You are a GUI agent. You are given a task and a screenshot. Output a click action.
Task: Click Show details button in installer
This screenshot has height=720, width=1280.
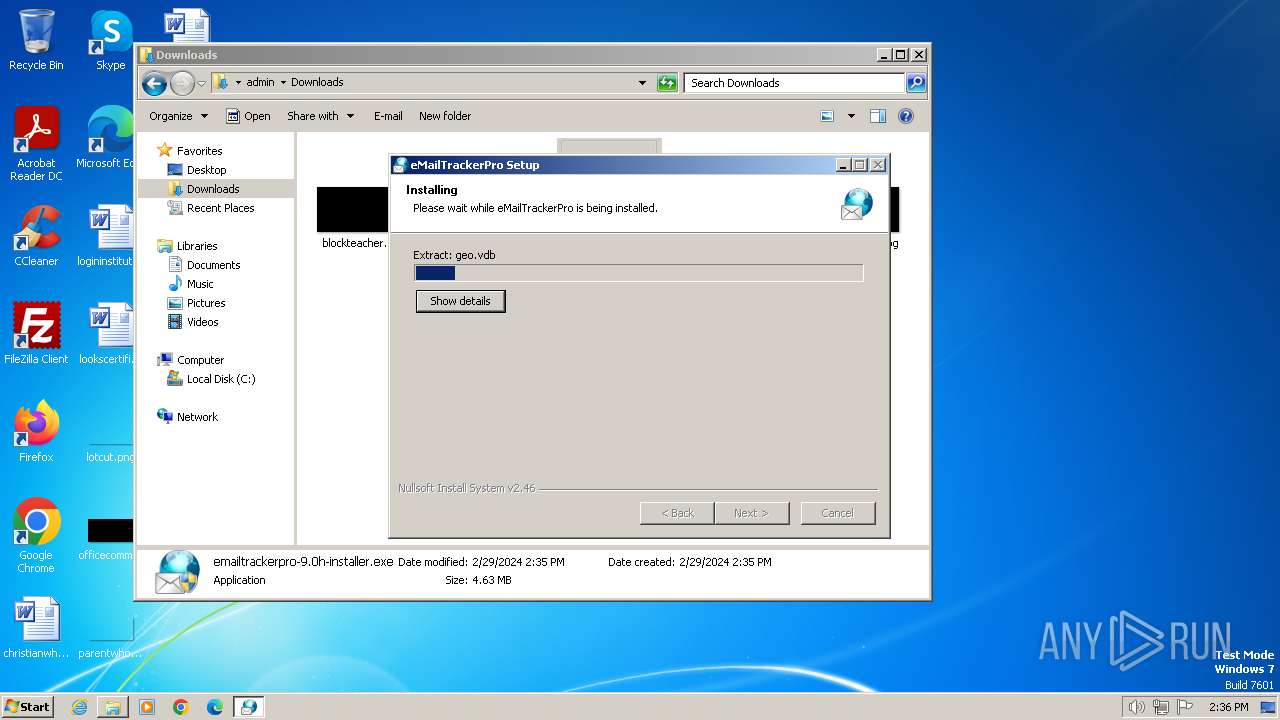tap(460, 301)
